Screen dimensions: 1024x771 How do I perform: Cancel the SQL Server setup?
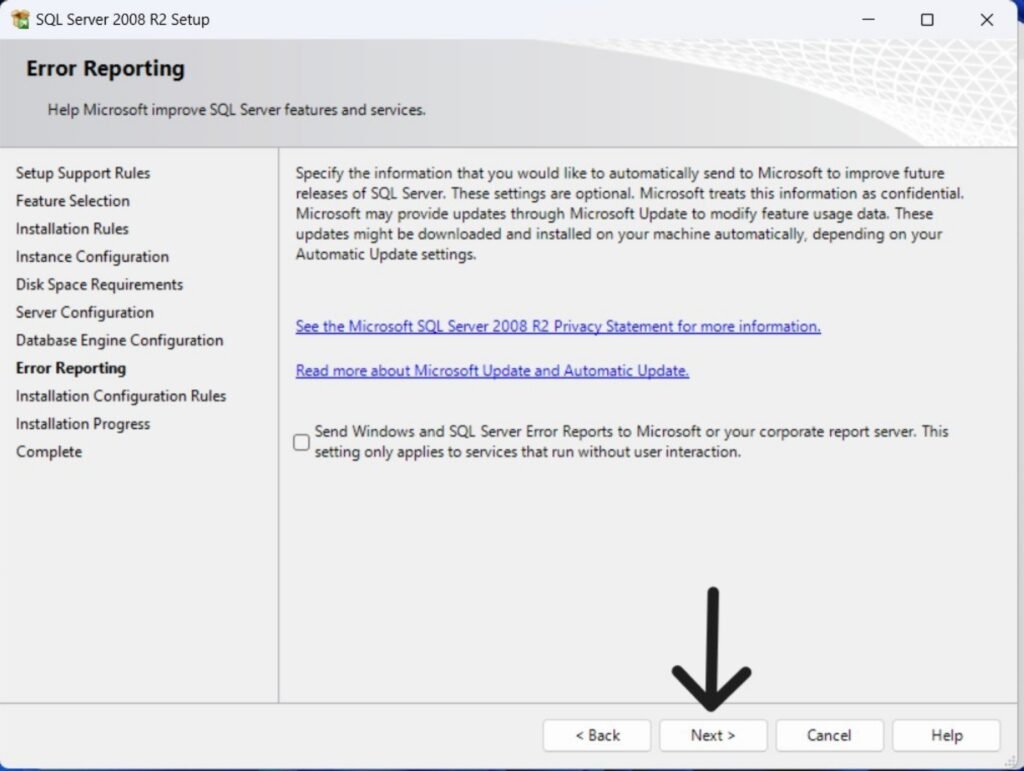pos(829,735)
